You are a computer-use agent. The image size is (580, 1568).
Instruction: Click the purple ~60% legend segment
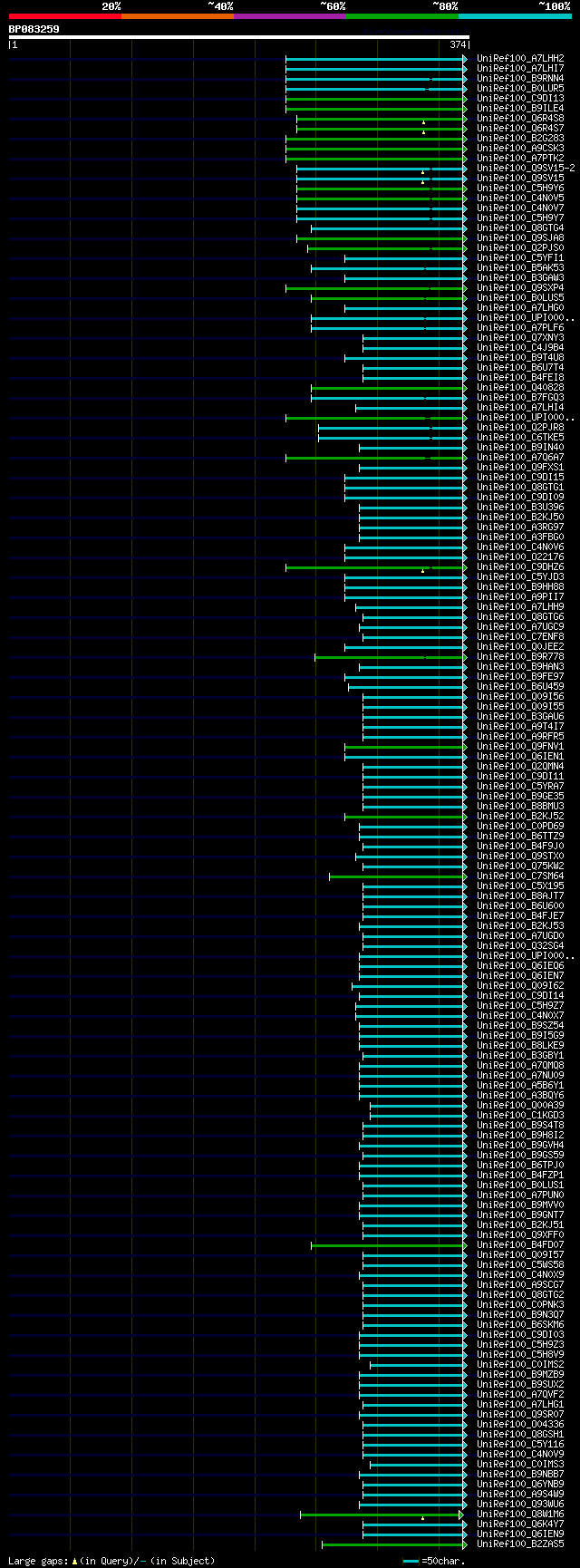[289, 16]
